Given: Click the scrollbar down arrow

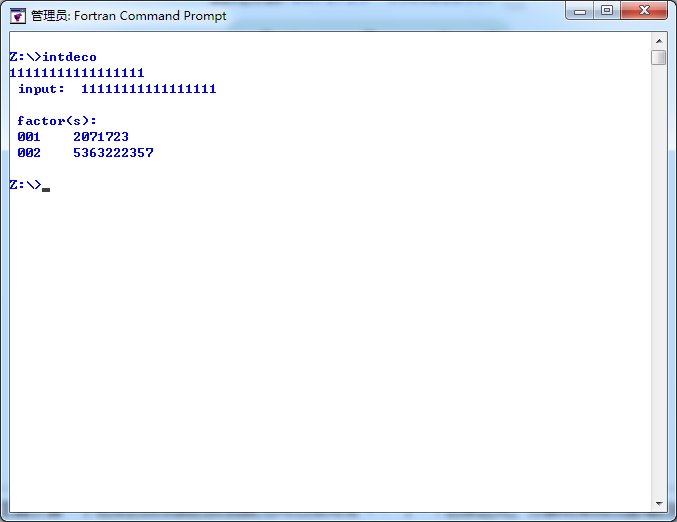Looking at the screenshot, I should (658, 503).
